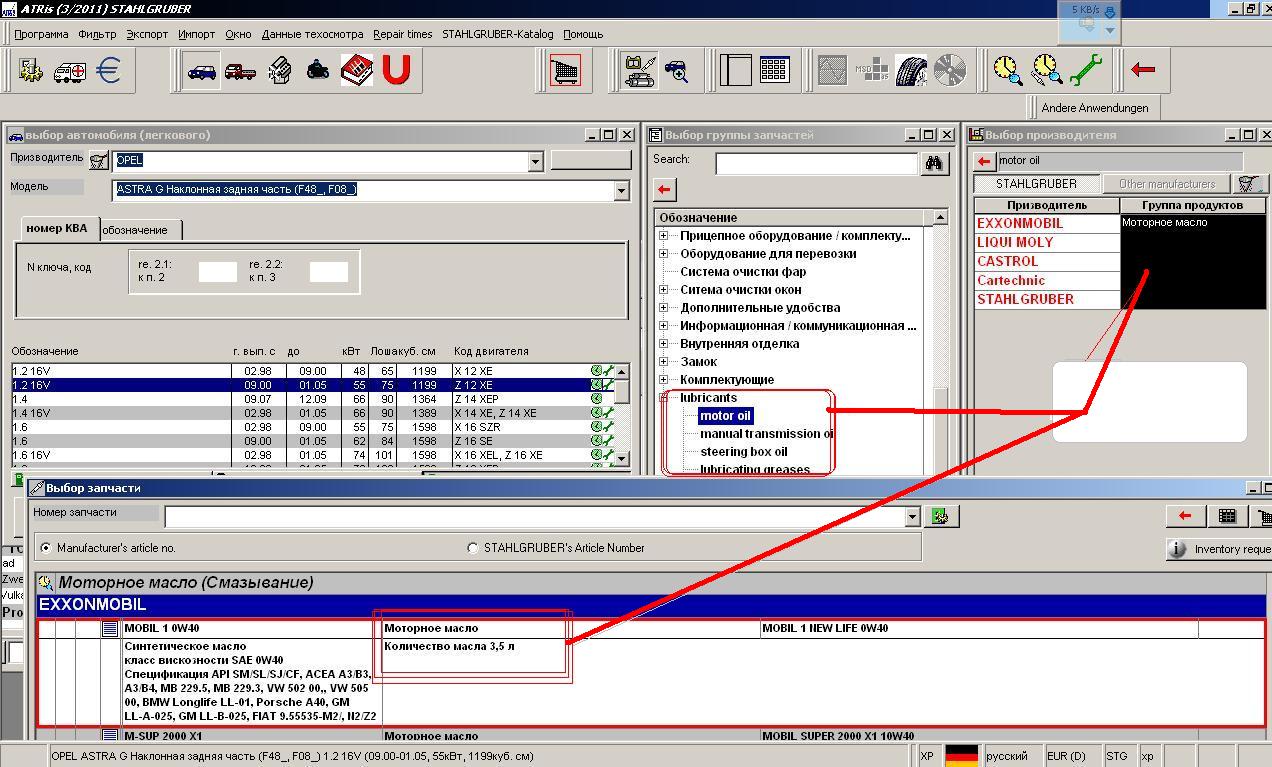This screenshot has width=1272, height=767.
Task: Select Manufacturer's article no. radio button
Action: [45, 548]
